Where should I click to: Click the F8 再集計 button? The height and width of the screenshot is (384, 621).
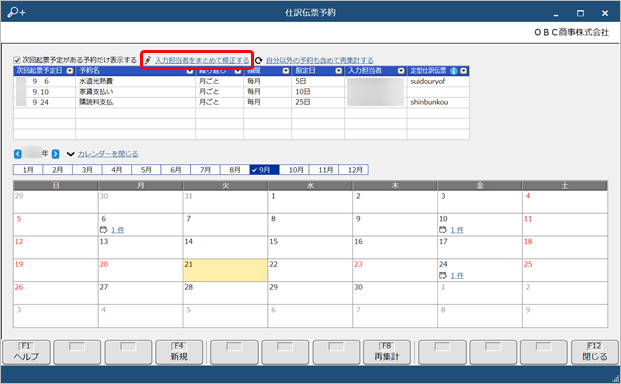click(x=387, y=352)
